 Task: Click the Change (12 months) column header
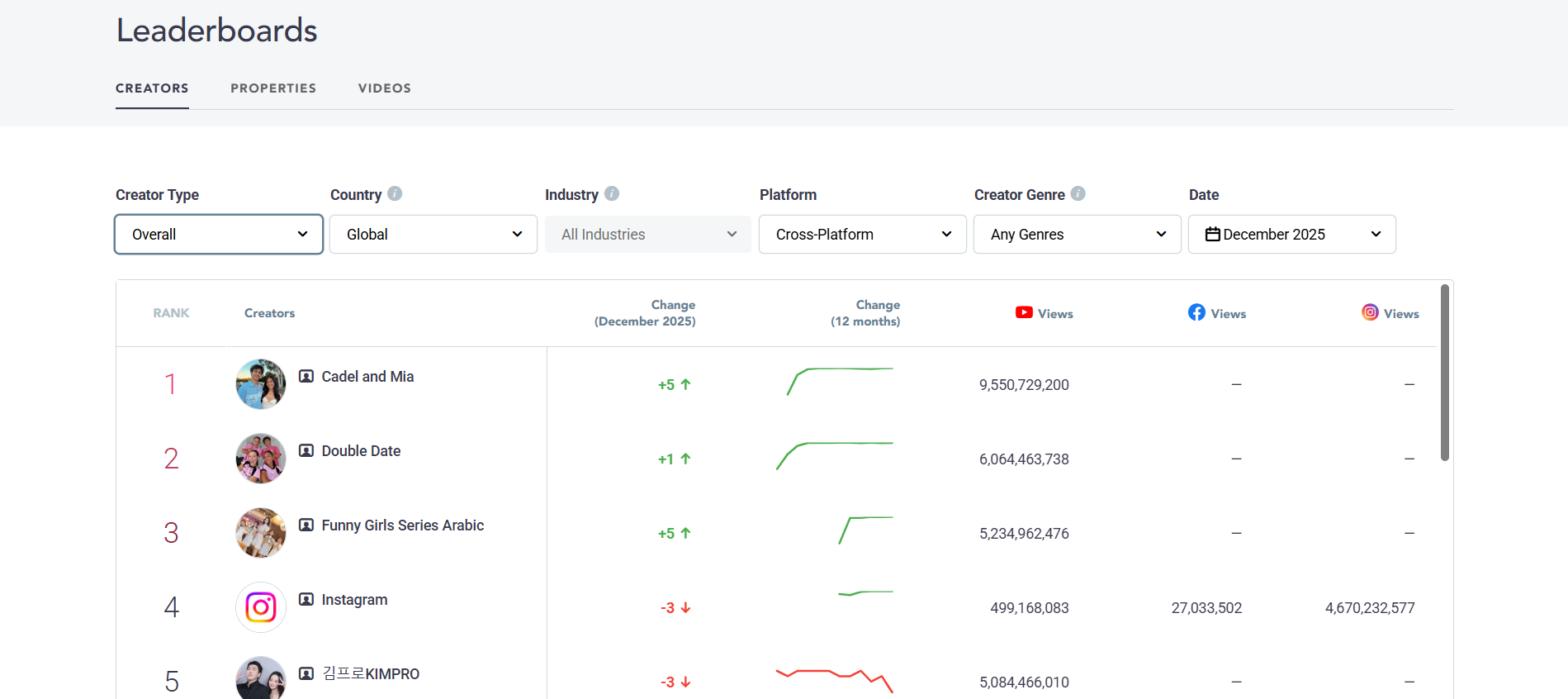point(865,313)
